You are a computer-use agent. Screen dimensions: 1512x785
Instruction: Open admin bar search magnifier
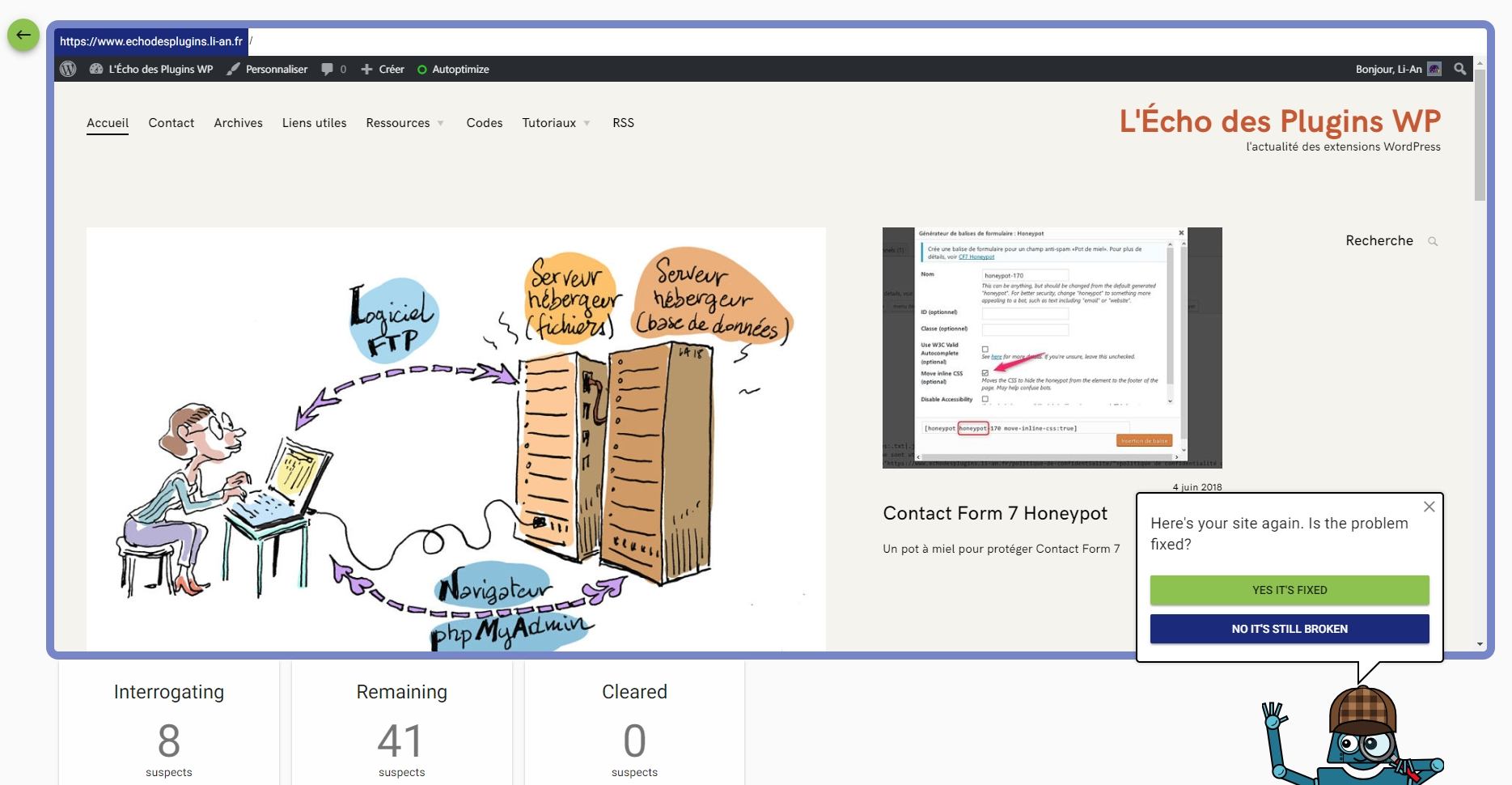(1459, 69)
